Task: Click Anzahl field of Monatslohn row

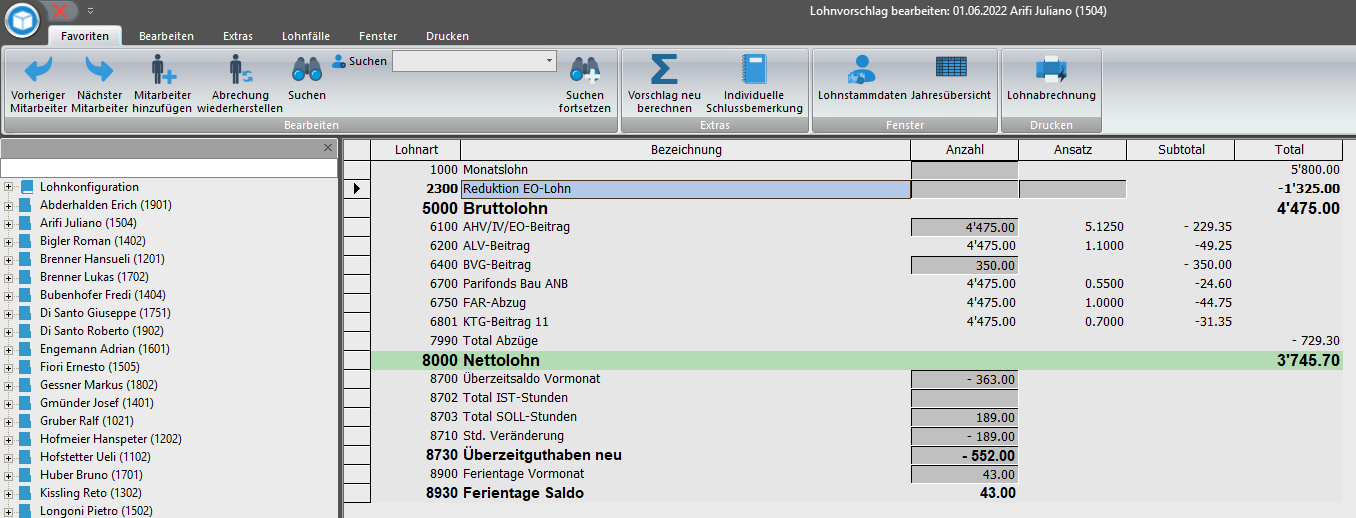Action: tap(964, 170)
